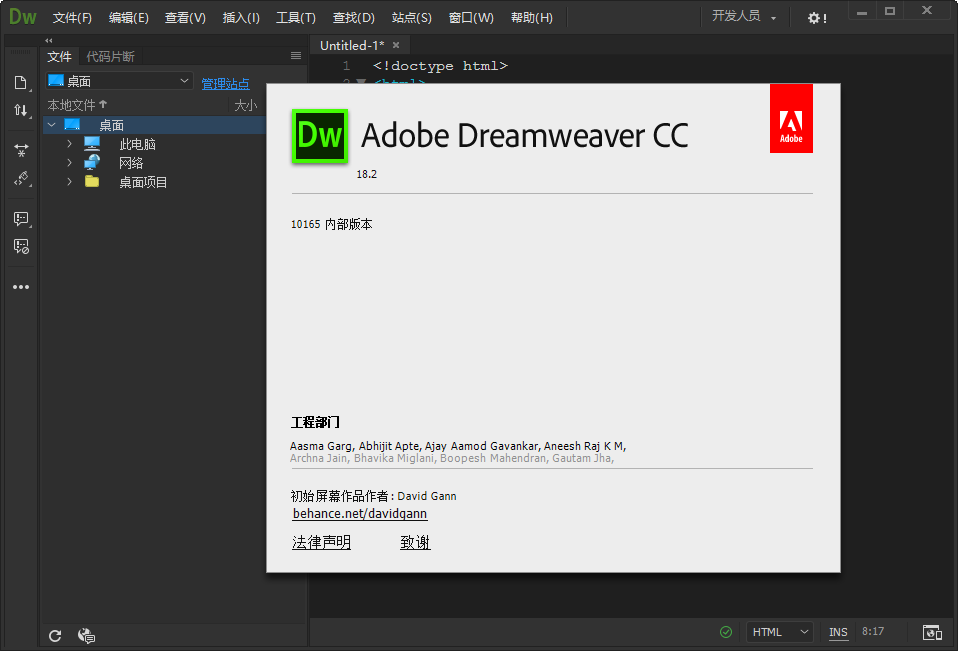Image resolution: width=958 pixels, height=651 pixels.
Task: Open the 插入(I) menu
Action: [241, 18]
